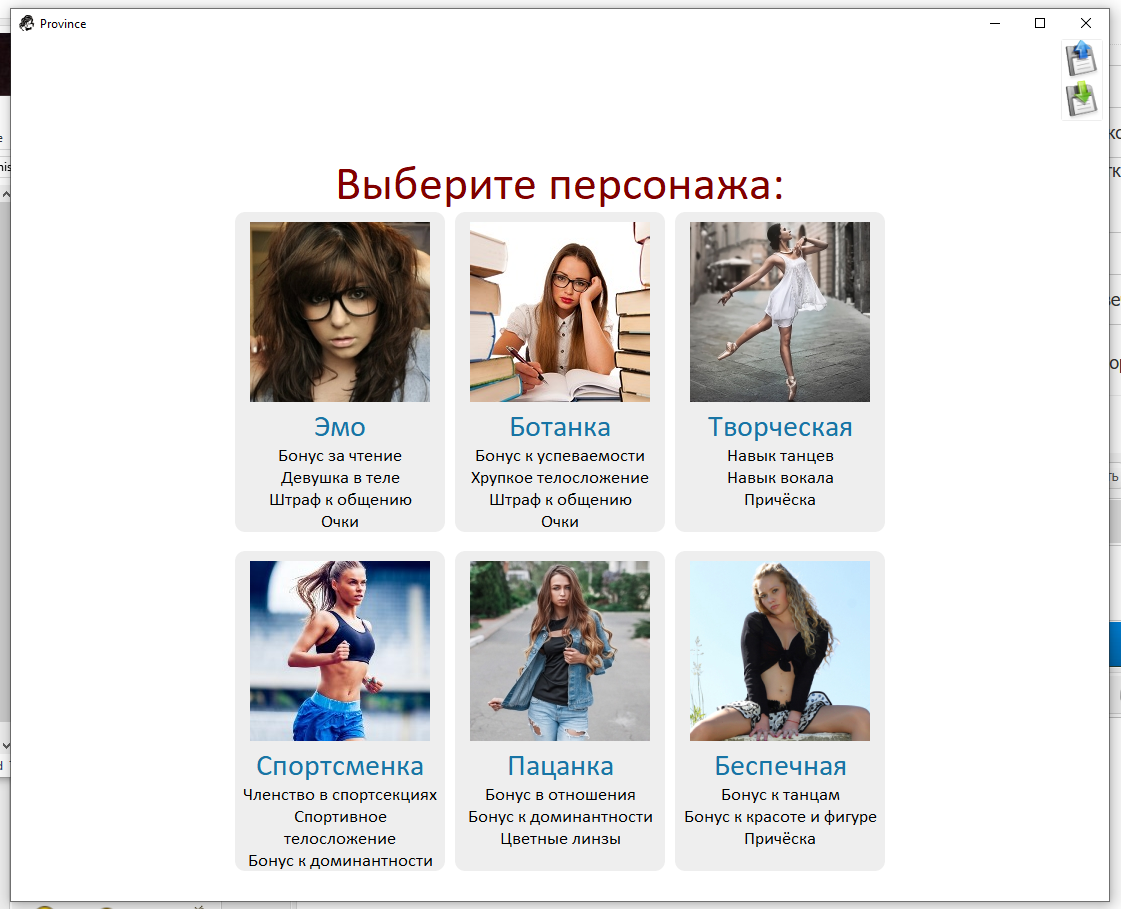Image resolution: width=1121 pixels, height=909 pixels.
Task: Click the Province app icon in title bar
Action: point(26,24)
